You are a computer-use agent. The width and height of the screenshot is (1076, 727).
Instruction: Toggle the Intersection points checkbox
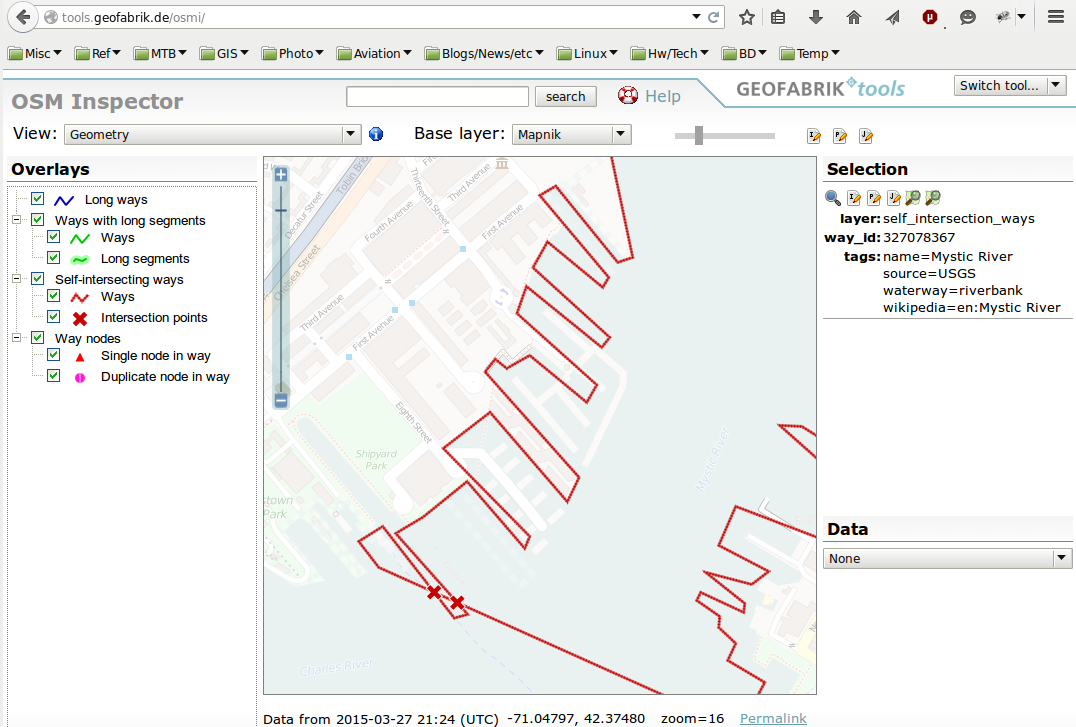point(54,317)
